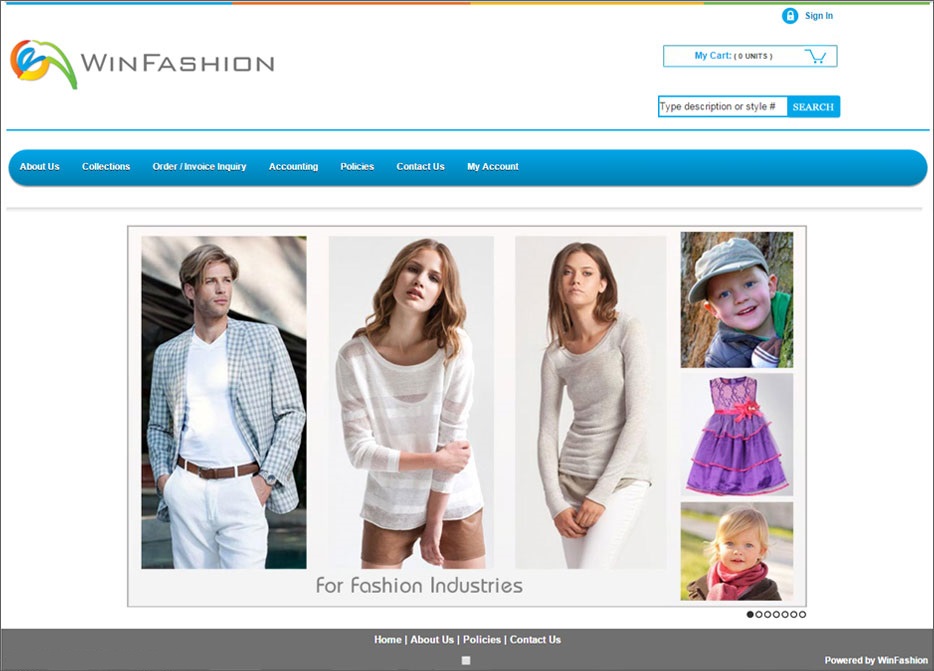The width and height of the screenshot is (934, 671).
Task: Open the Policies menu in navigation bar
Action: click(x=357, y=167)
